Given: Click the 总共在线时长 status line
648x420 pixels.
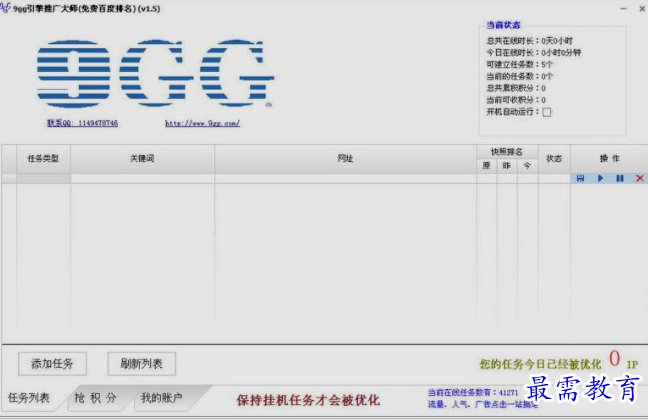Looking at the screenshot, I should click(530, 41).
